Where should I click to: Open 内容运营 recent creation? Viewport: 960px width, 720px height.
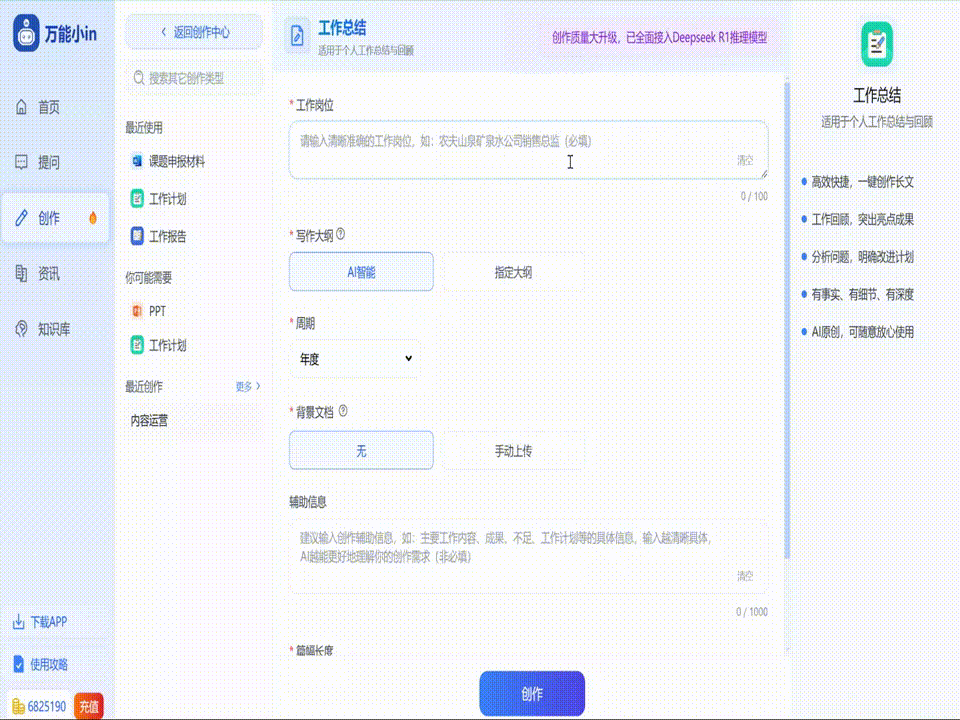[149, 421]
